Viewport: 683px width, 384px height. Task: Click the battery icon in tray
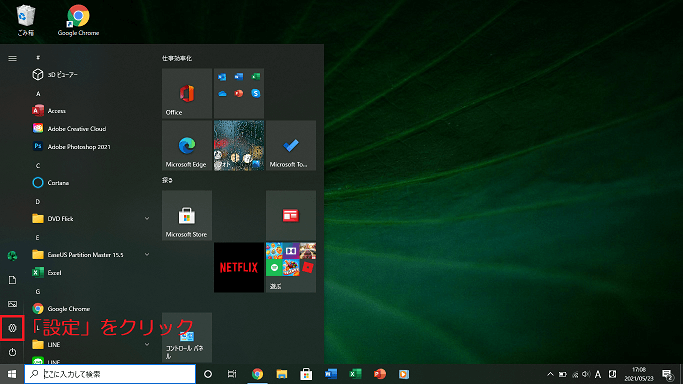click(563, 374)
